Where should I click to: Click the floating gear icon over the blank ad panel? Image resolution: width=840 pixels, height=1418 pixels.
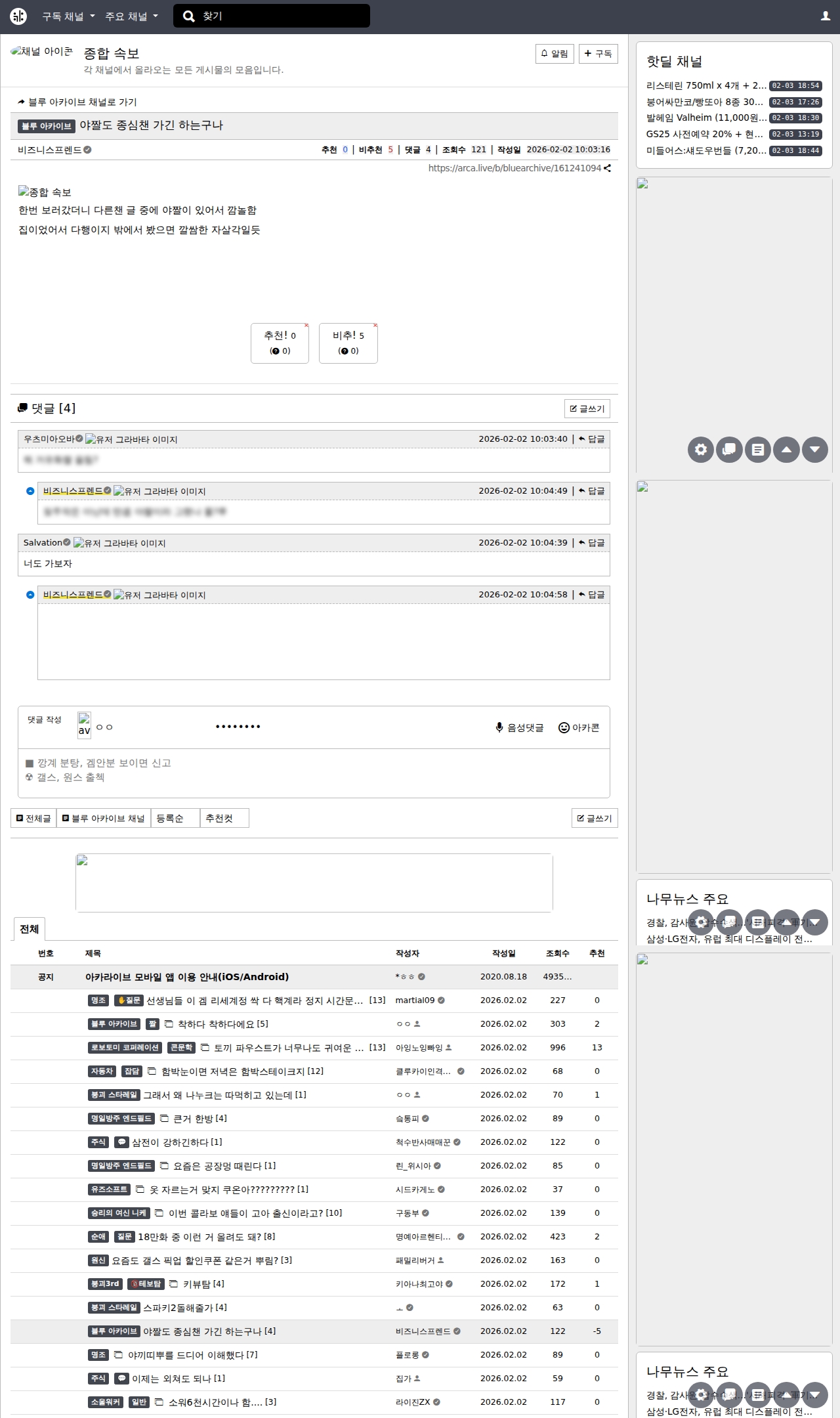tap(701, 450)
